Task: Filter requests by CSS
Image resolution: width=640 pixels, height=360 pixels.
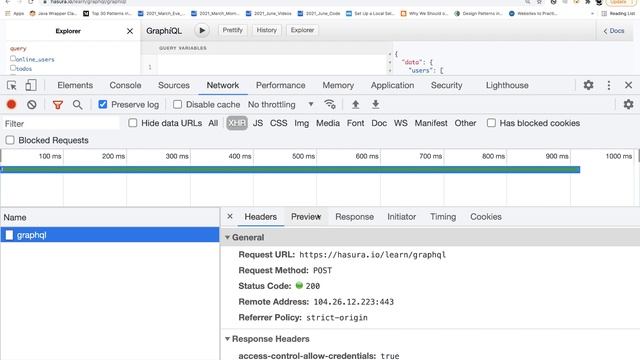Action: tap(278, 123)
